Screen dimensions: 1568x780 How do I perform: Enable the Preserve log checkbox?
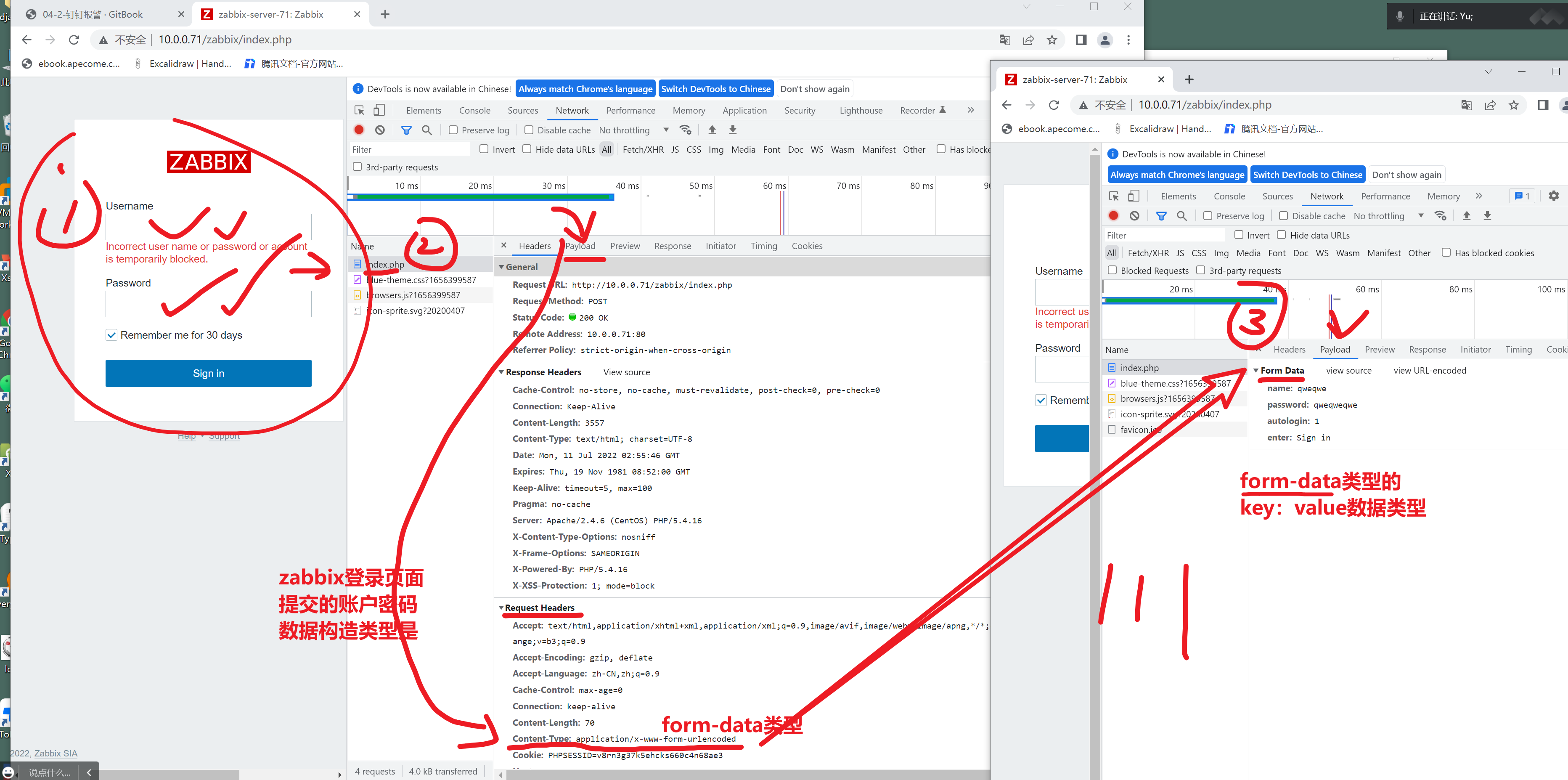tap(453, 130)
